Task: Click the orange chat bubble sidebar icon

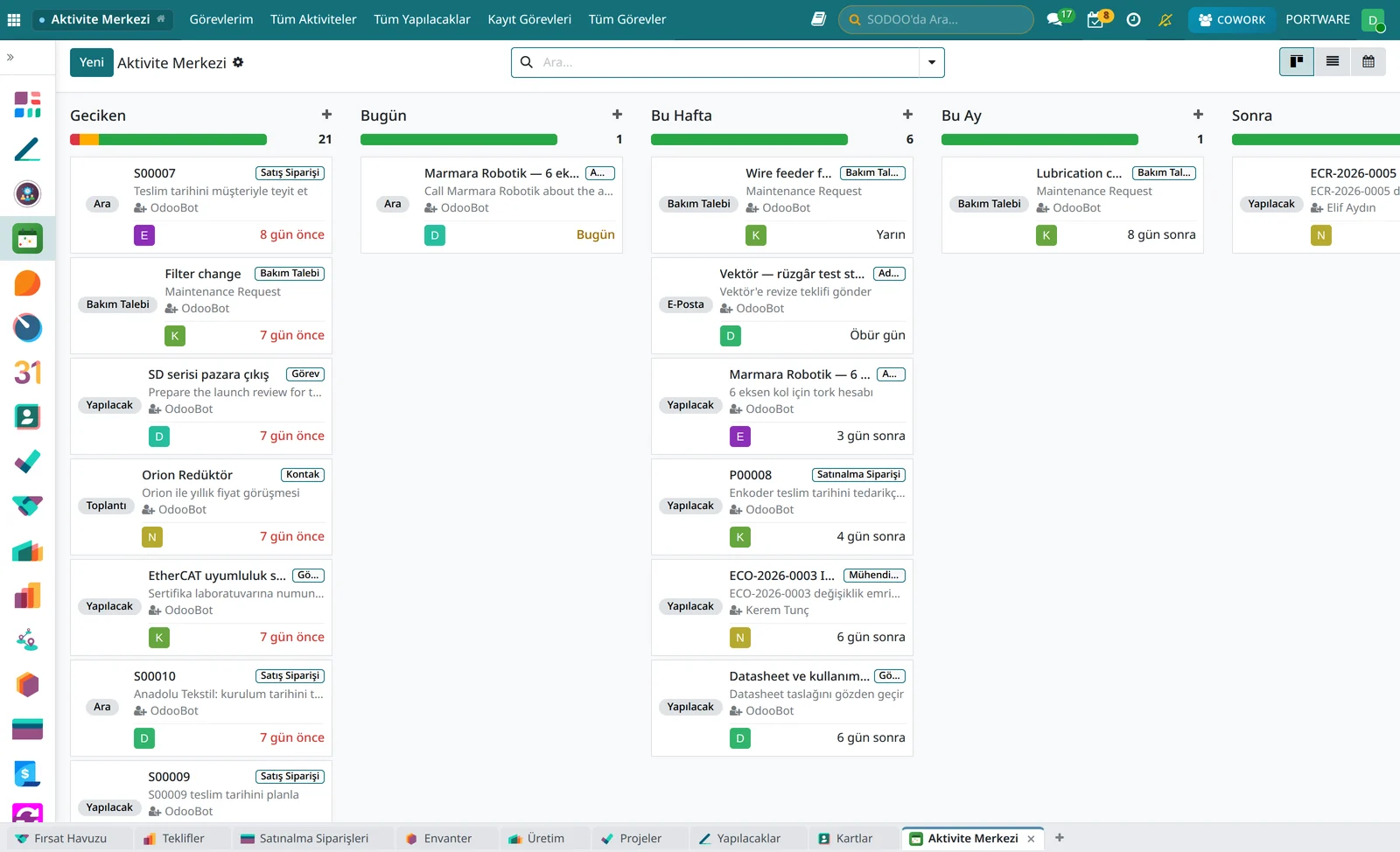Action: click(28, 283)
